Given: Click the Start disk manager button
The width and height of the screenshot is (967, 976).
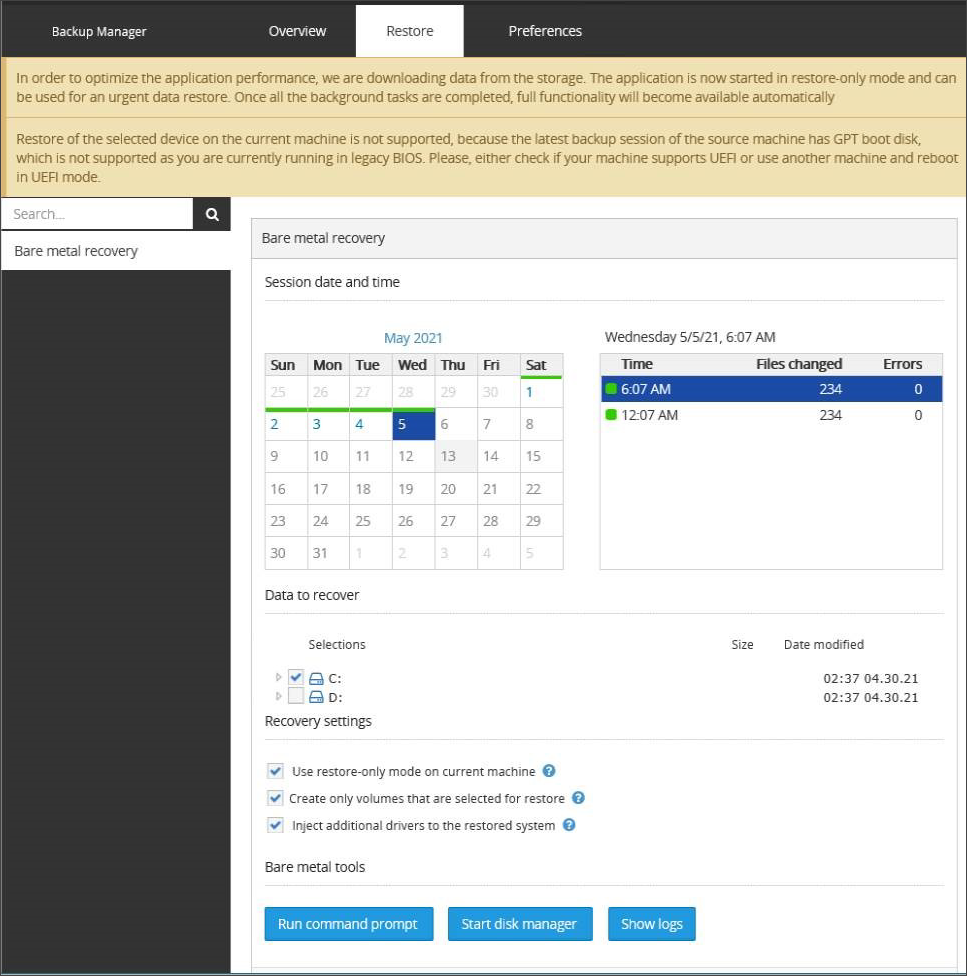Looking at the screenshot, I should coord(519,924).
